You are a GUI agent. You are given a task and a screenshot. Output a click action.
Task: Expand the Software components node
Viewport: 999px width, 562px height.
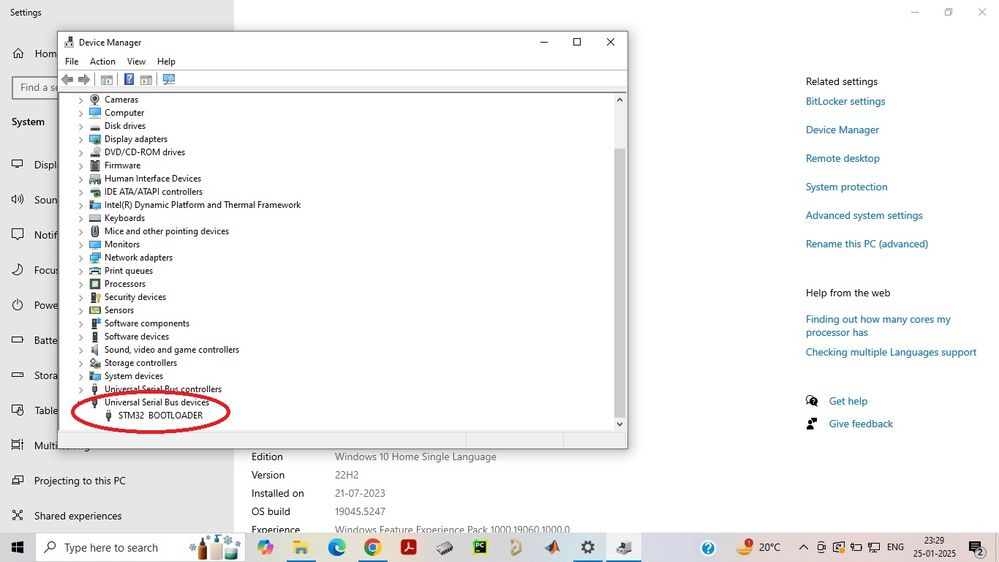[x=81, y=324]
